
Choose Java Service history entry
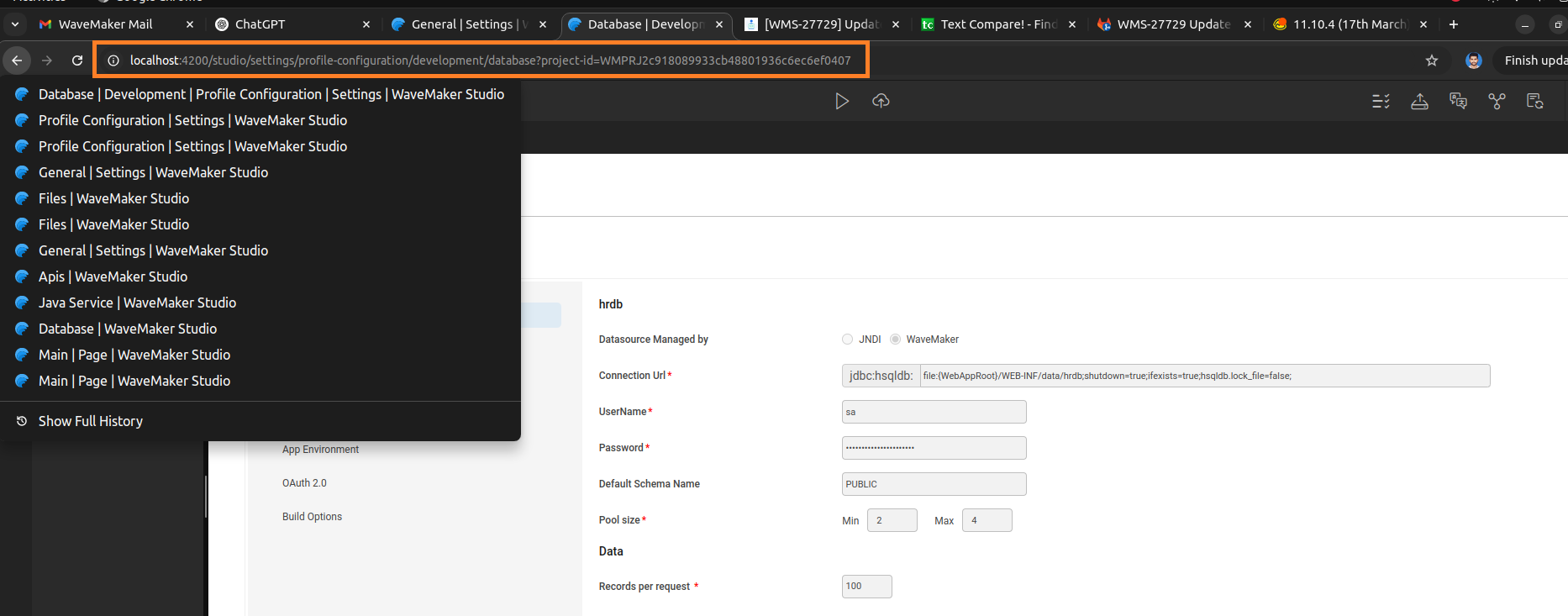(137, 303)
